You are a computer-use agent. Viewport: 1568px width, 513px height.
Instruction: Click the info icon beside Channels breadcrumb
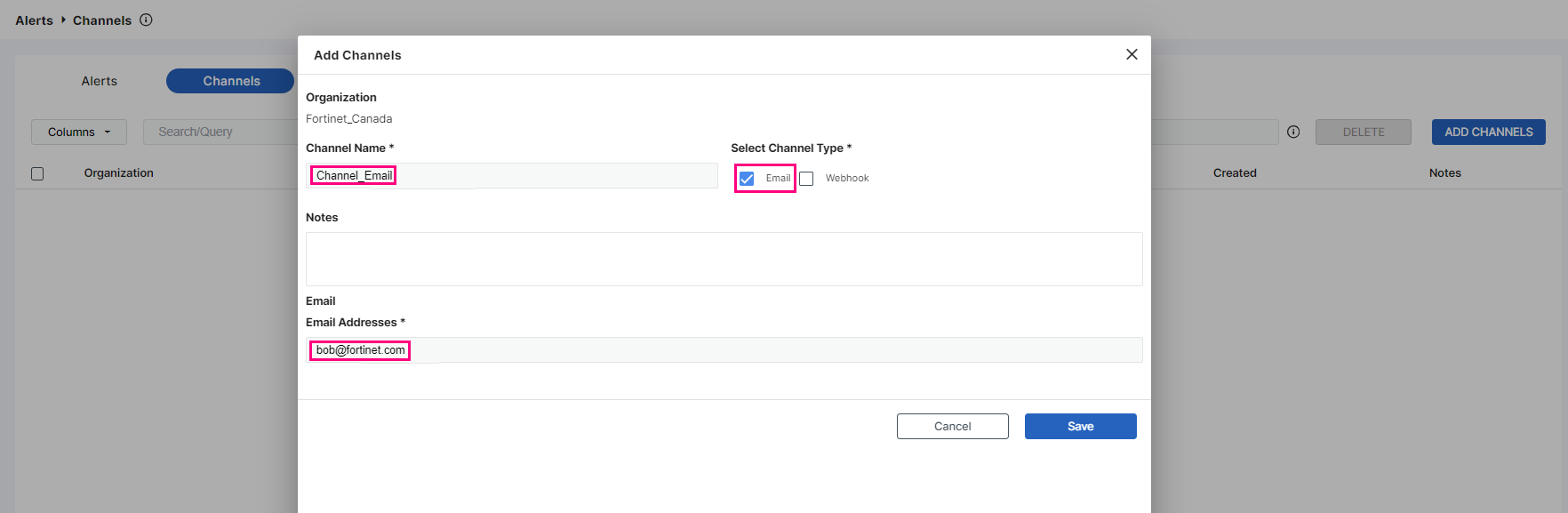tap(147, 20)
